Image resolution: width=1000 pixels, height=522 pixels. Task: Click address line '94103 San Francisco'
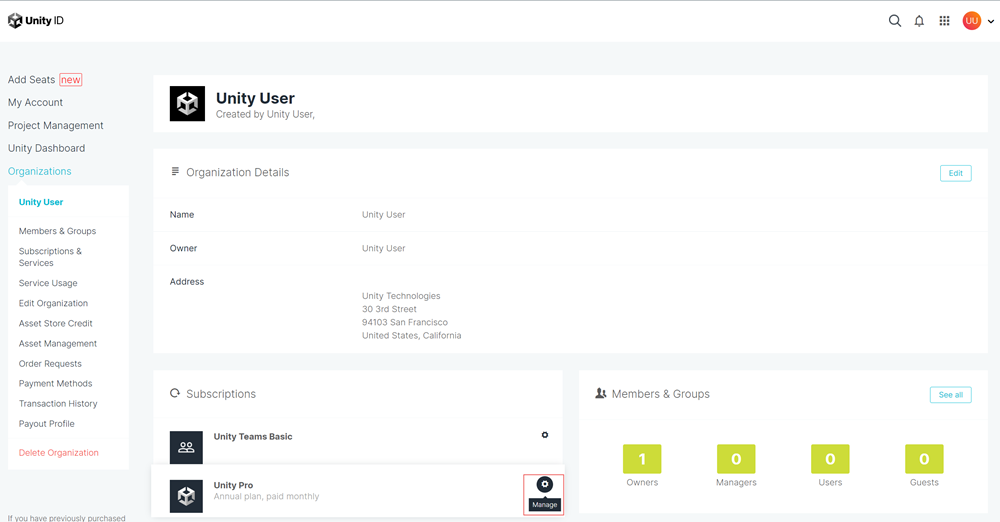click(405, 322)
